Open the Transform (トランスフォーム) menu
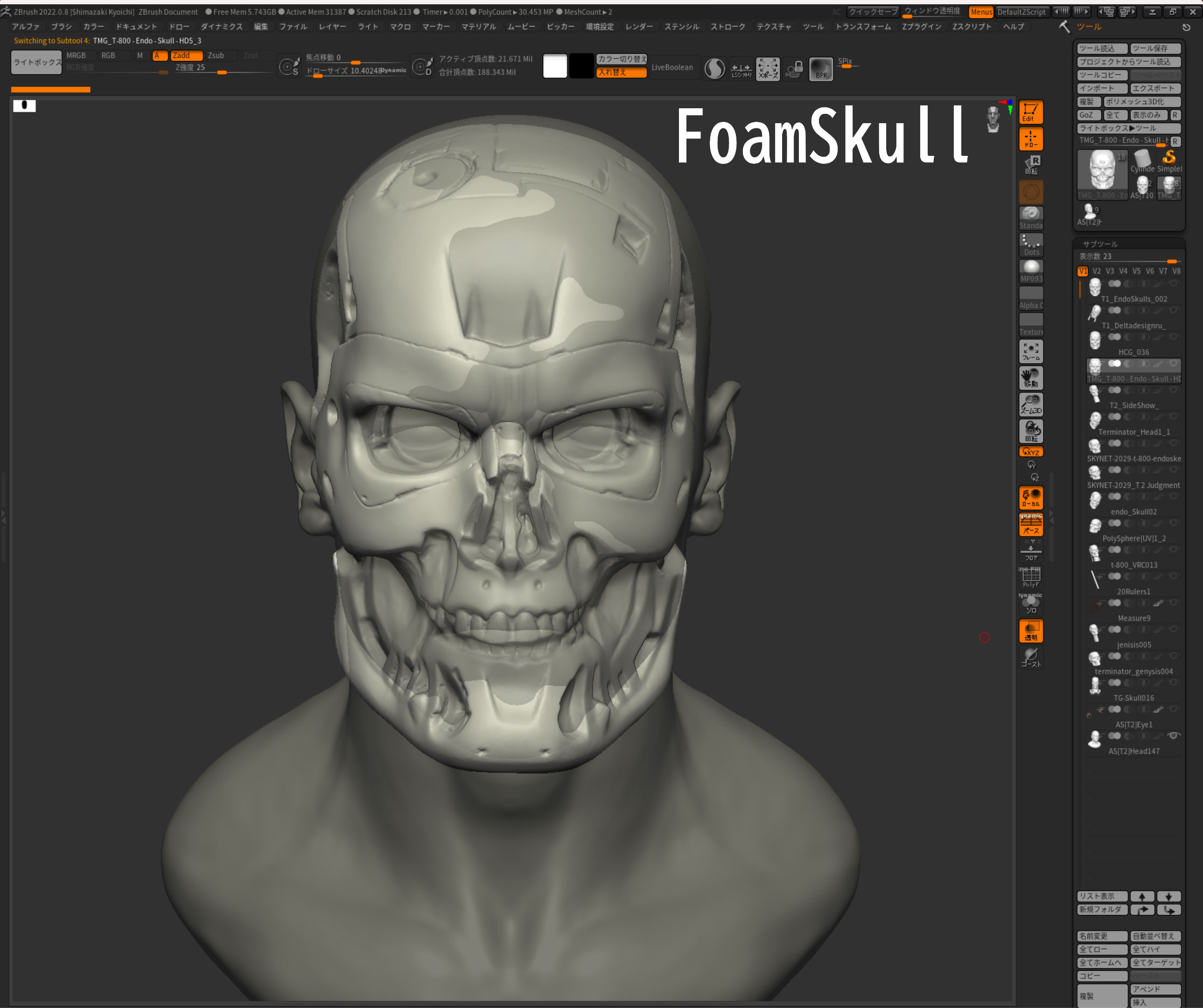 [863, 27]
